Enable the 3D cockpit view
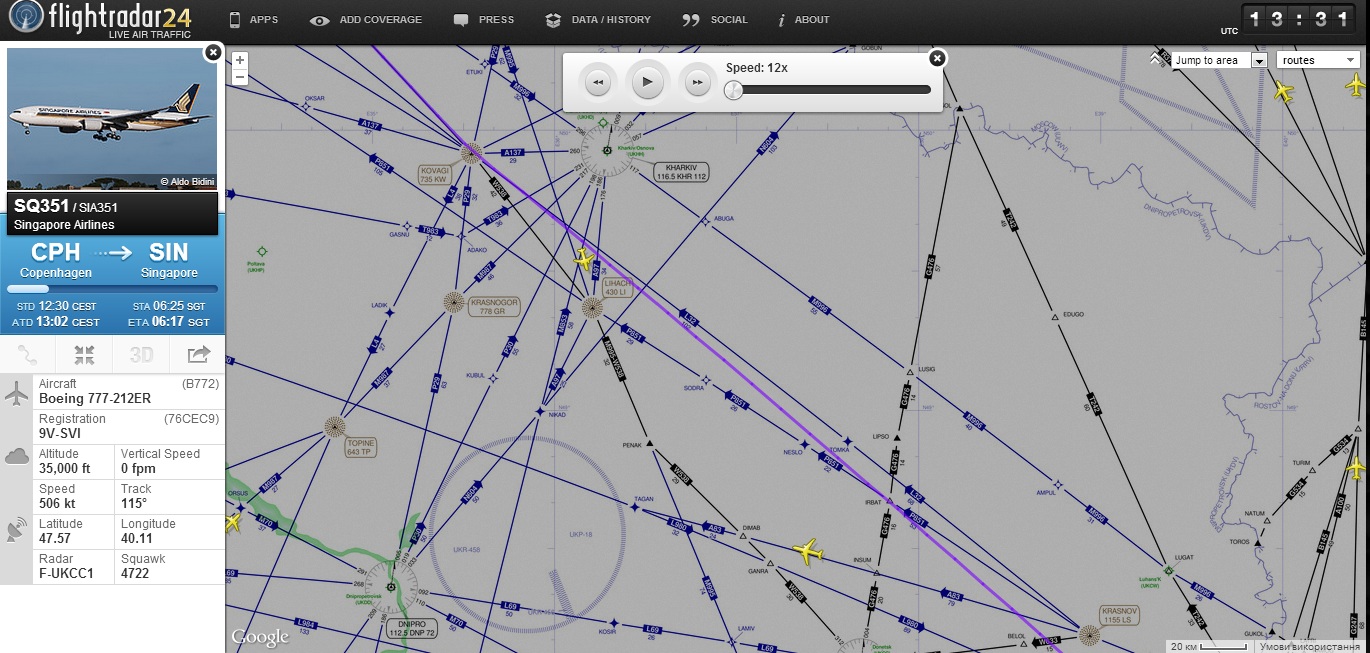 coord(141,354)
